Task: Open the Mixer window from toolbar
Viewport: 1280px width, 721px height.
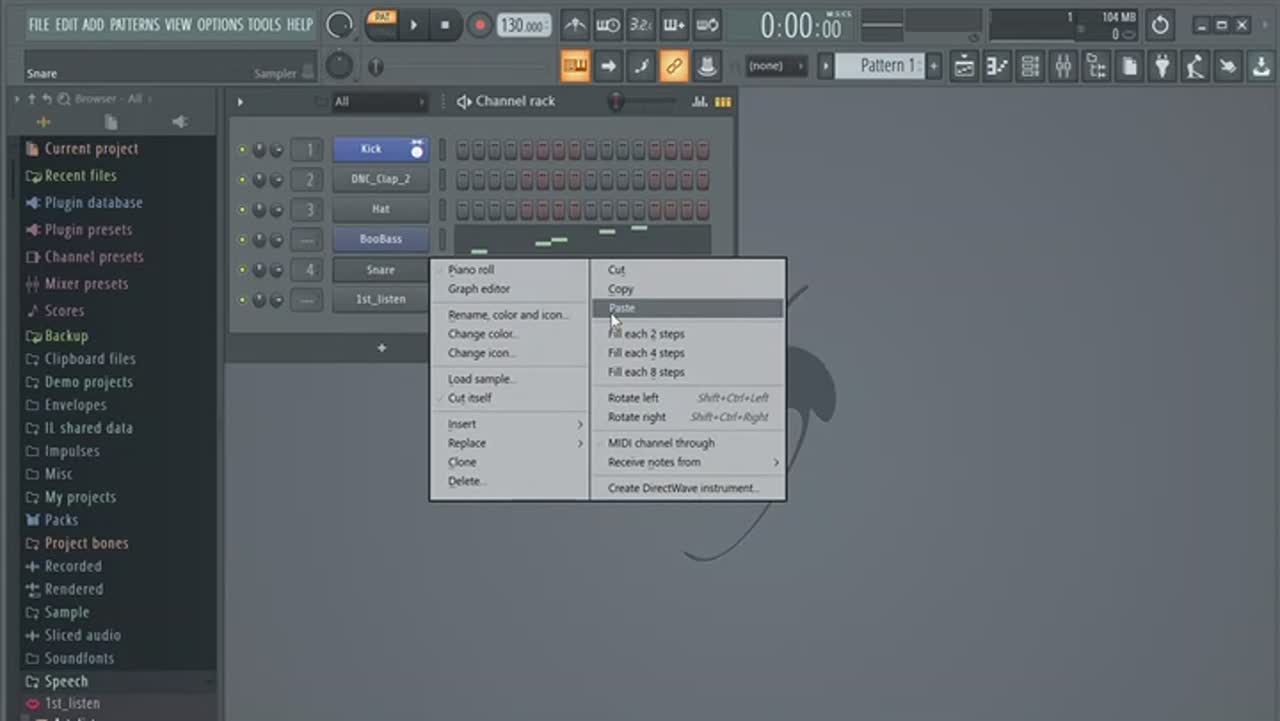Action: pyautogui.click(x=1063, y=67)
